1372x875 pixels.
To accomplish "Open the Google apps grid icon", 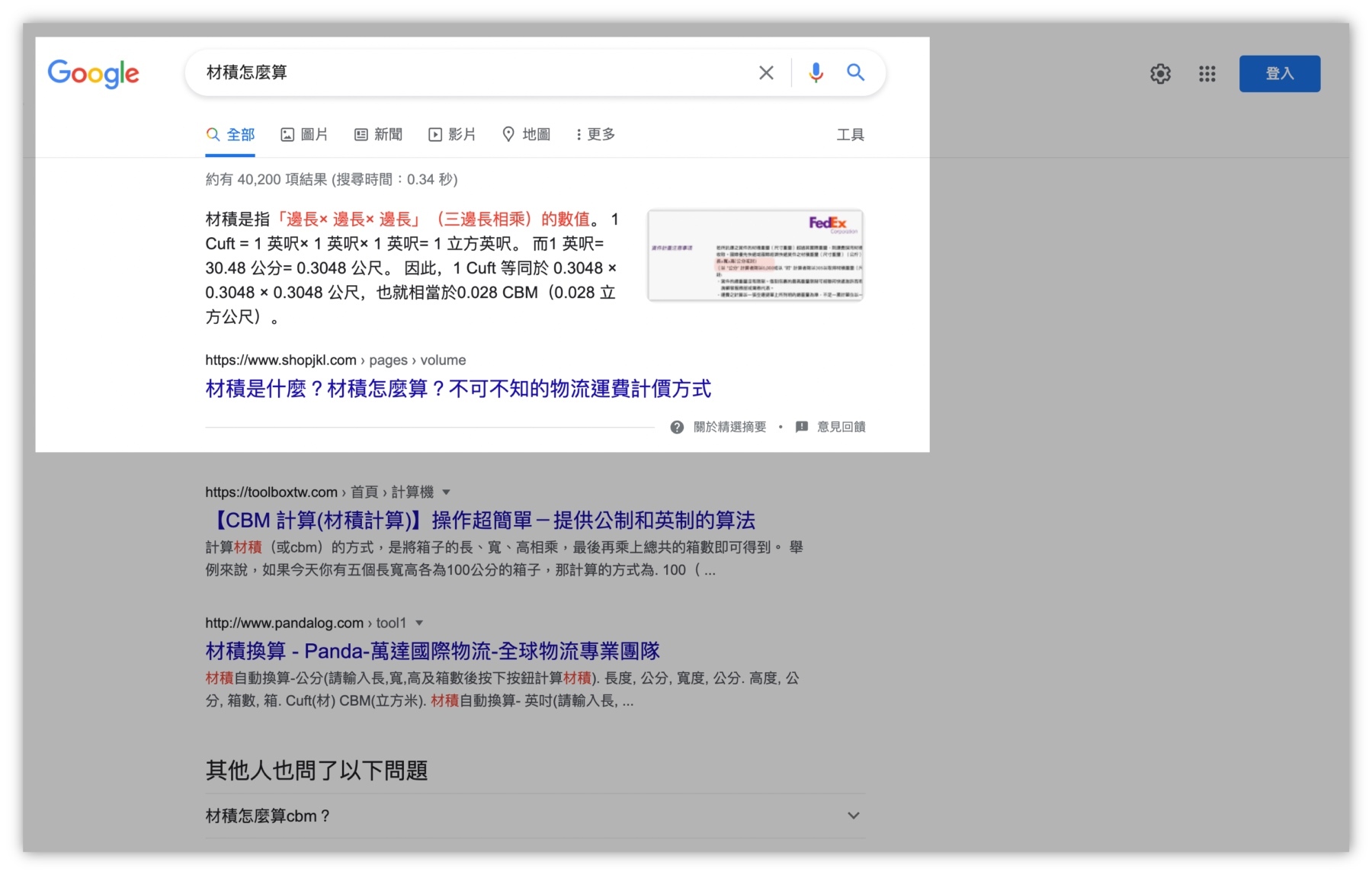I will click(x=1207, y=73).
